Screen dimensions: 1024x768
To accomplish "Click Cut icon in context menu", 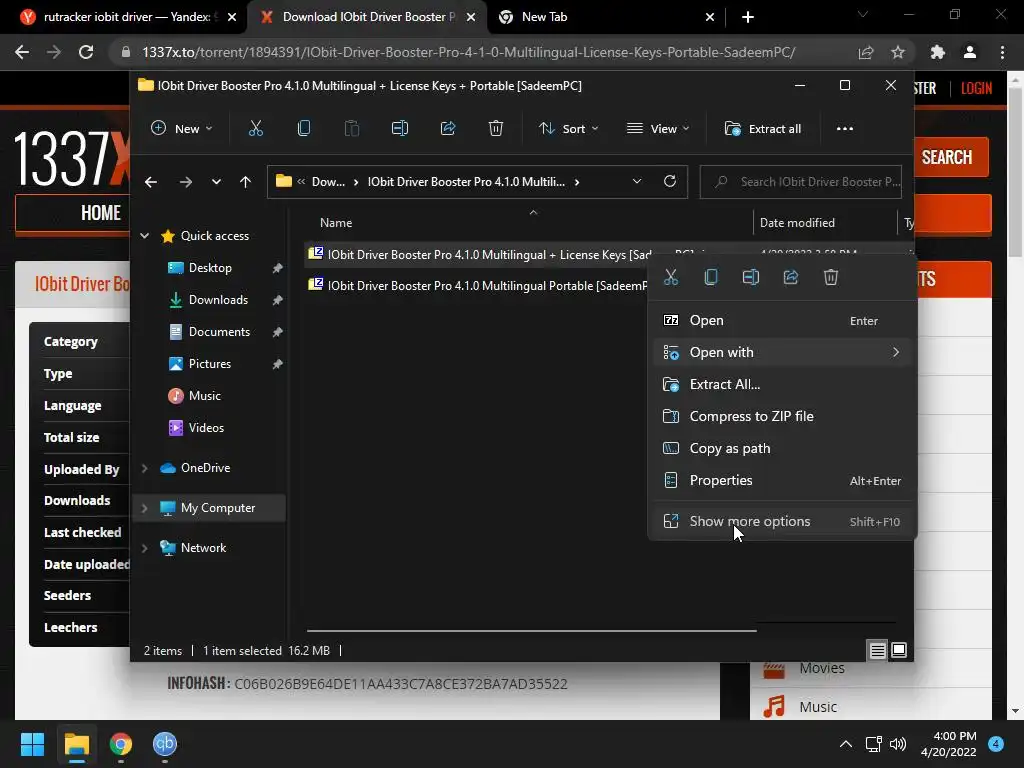I will pyautogui.click(x=671, y=278).
